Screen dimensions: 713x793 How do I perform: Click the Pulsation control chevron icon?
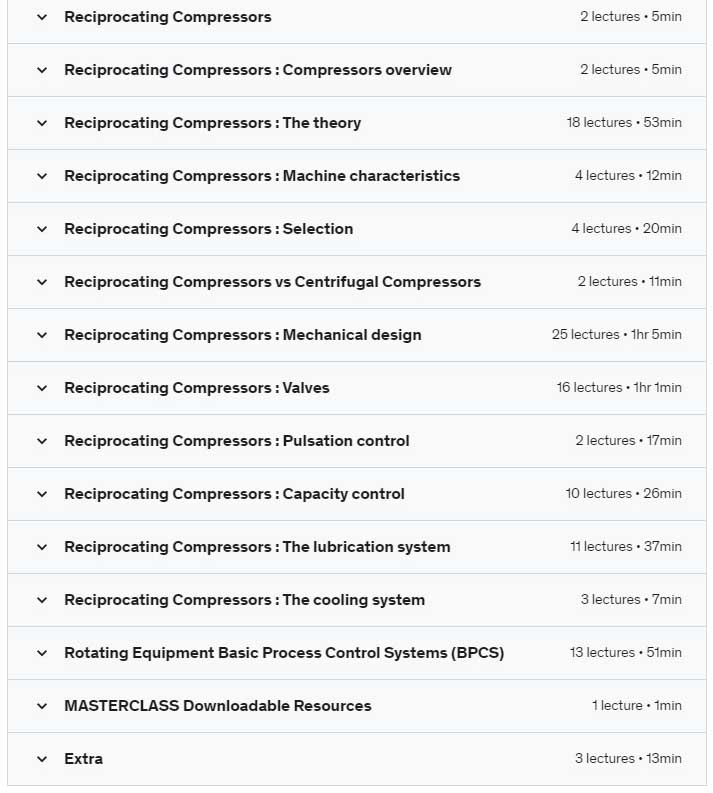pyautogui.click(x=42, y=441)
